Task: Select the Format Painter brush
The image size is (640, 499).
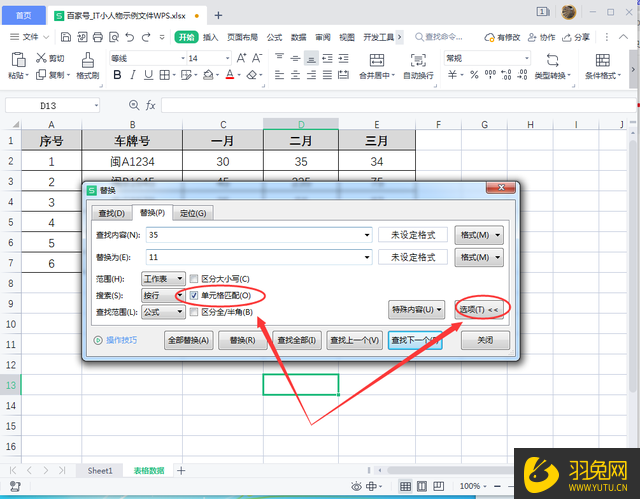Action: [88, 60]
